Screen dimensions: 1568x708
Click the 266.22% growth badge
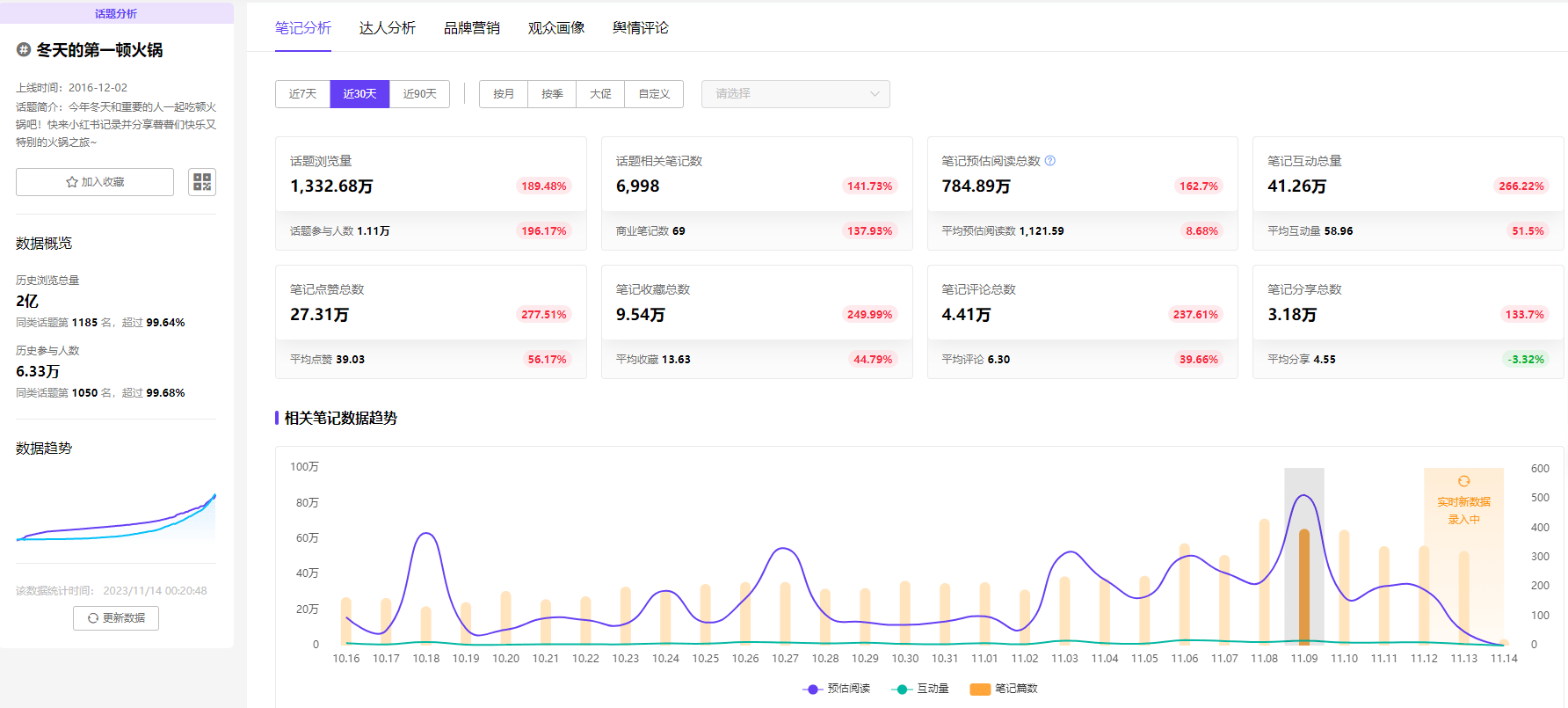click(1521, 186)
